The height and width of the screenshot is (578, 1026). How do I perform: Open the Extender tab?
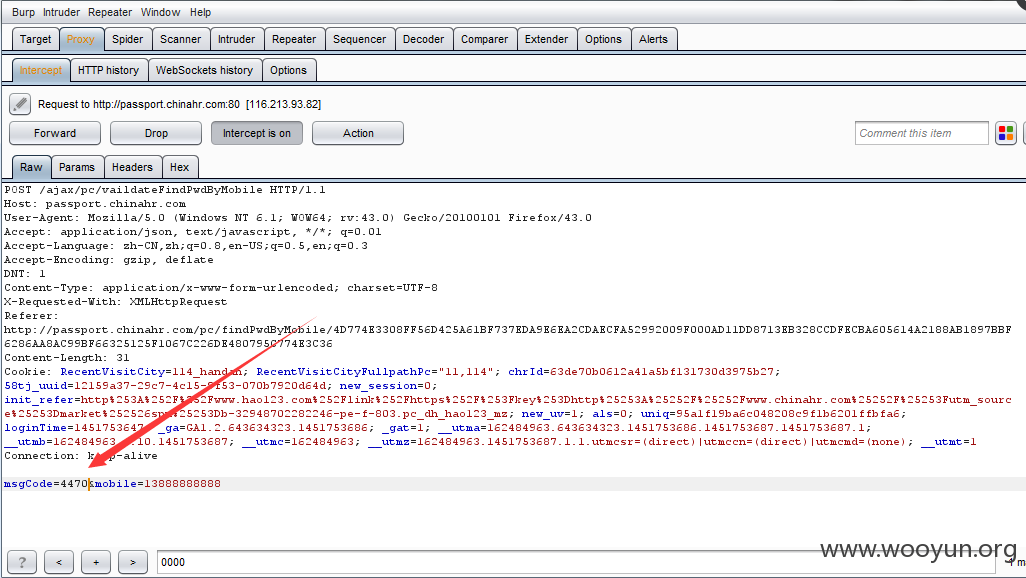coord(546,39)
